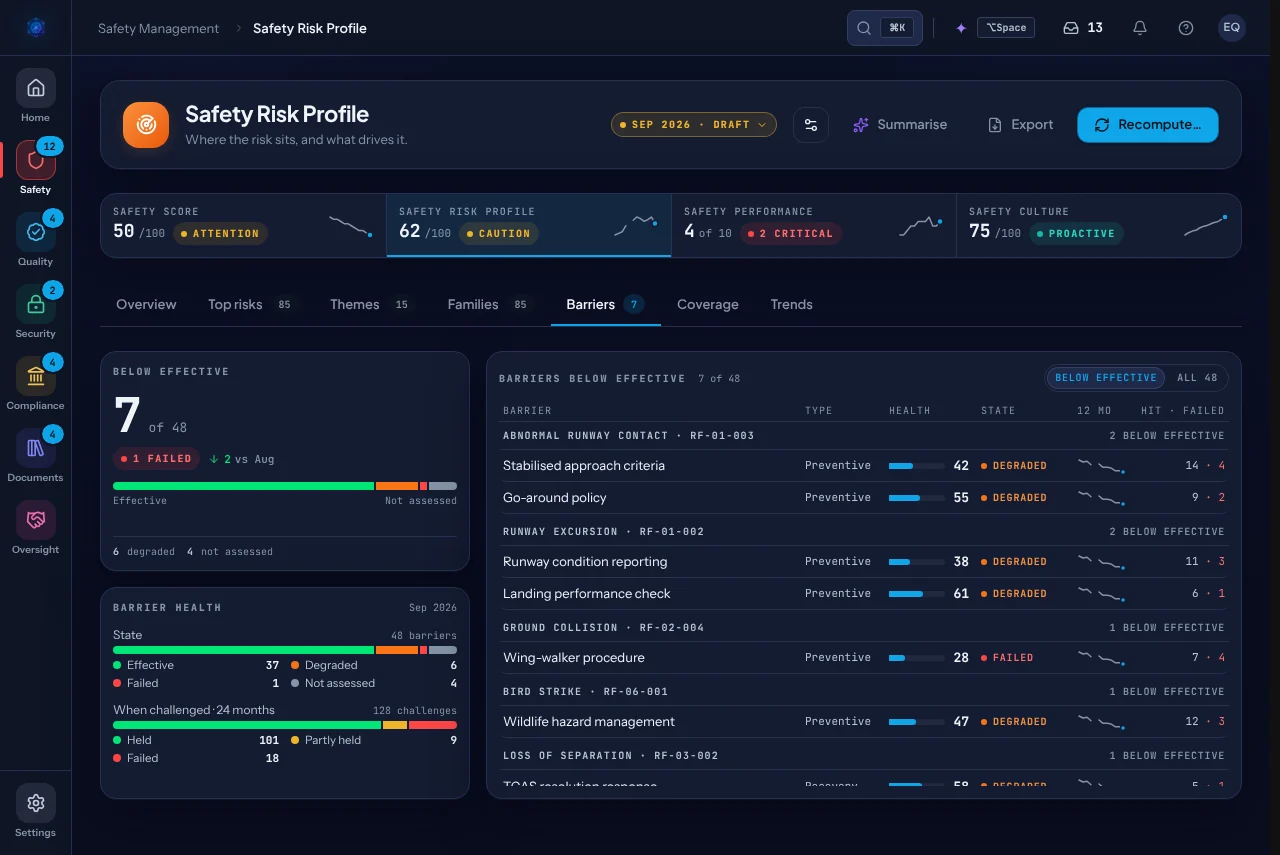Image resolution: width=1280 pixels, height=855 pixels.
Task: Go to Safety Management breadcrumb
Action: (x=158, y=28)
